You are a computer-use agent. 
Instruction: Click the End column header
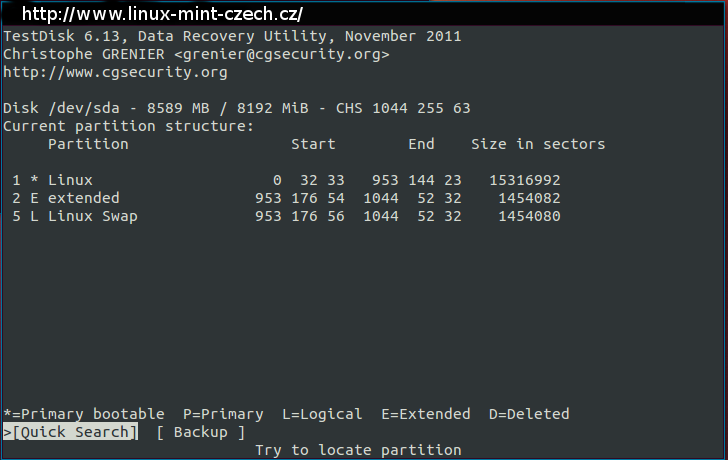coord(422,144)
